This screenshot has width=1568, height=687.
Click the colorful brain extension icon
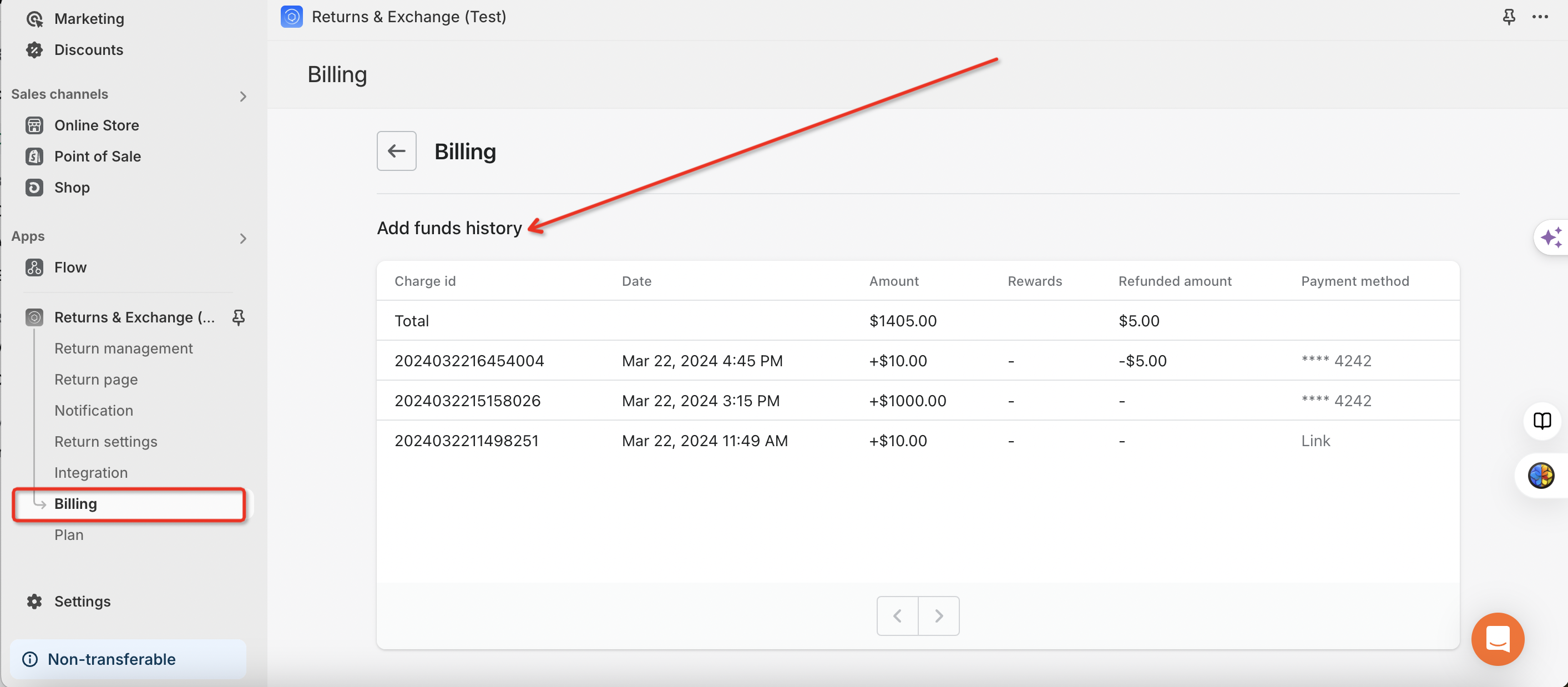point(1541,476)
